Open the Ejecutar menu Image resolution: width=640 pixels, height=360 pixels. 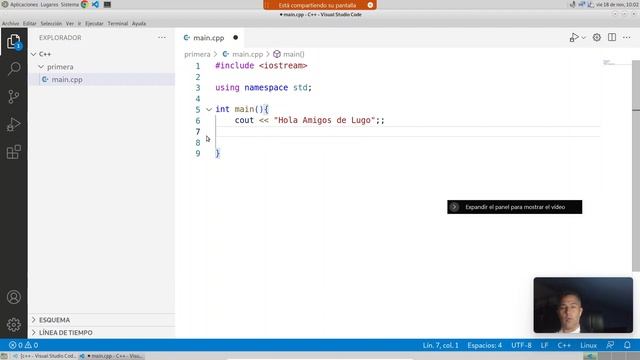point(94,24)
